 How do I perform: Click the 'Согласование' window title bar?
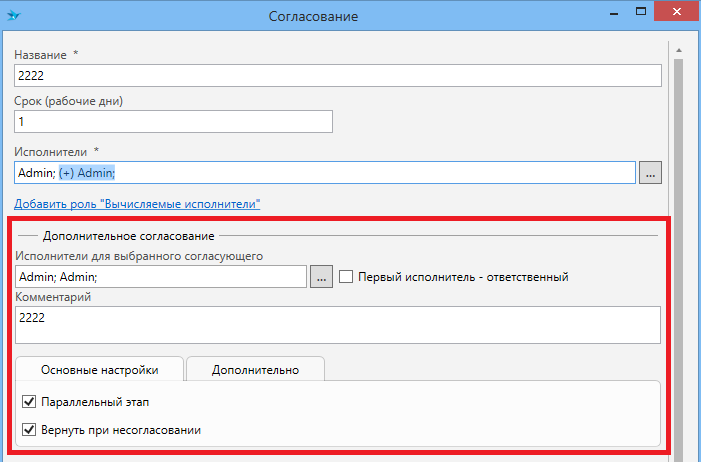[313, 15]
